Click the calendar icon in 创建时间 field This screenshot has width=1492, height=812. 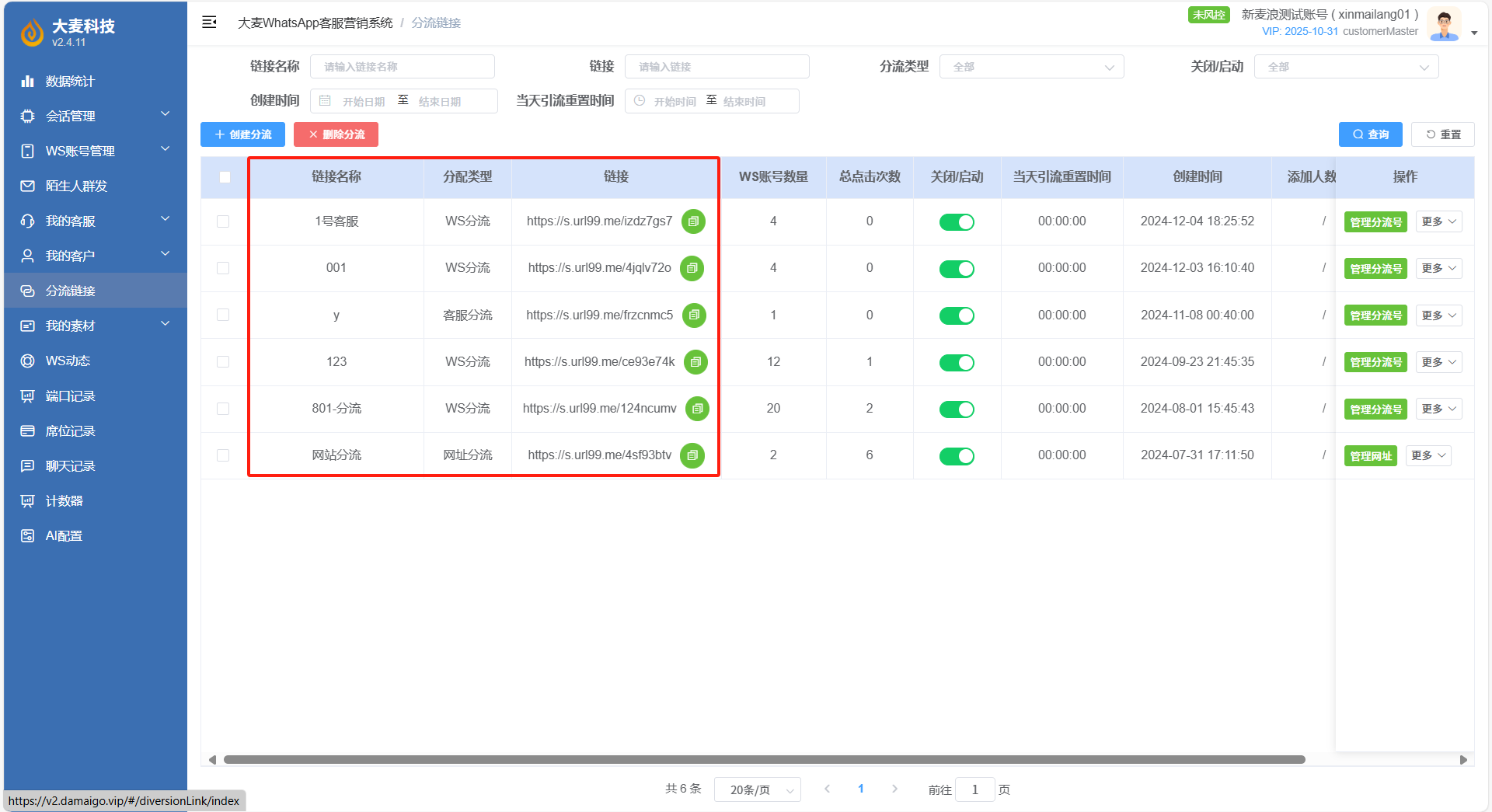(x=326, y=101)
